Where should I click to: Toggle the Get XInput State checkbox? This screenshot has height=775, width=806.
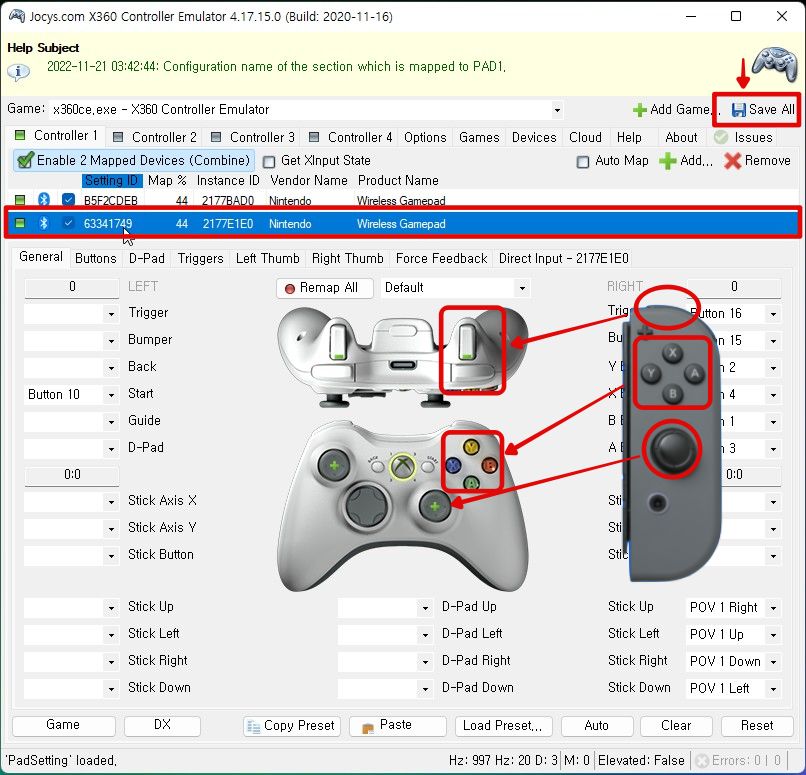[269, 161]
